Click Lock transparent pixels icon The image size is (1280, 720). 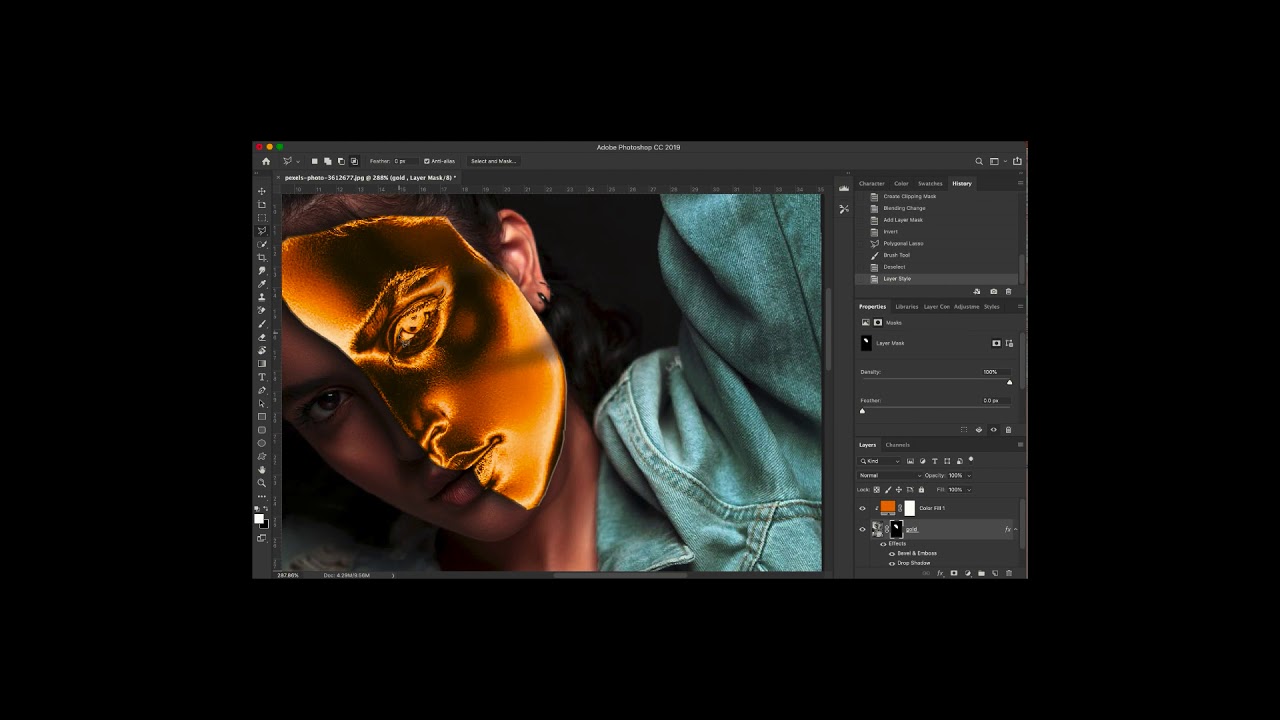[877, 490]
